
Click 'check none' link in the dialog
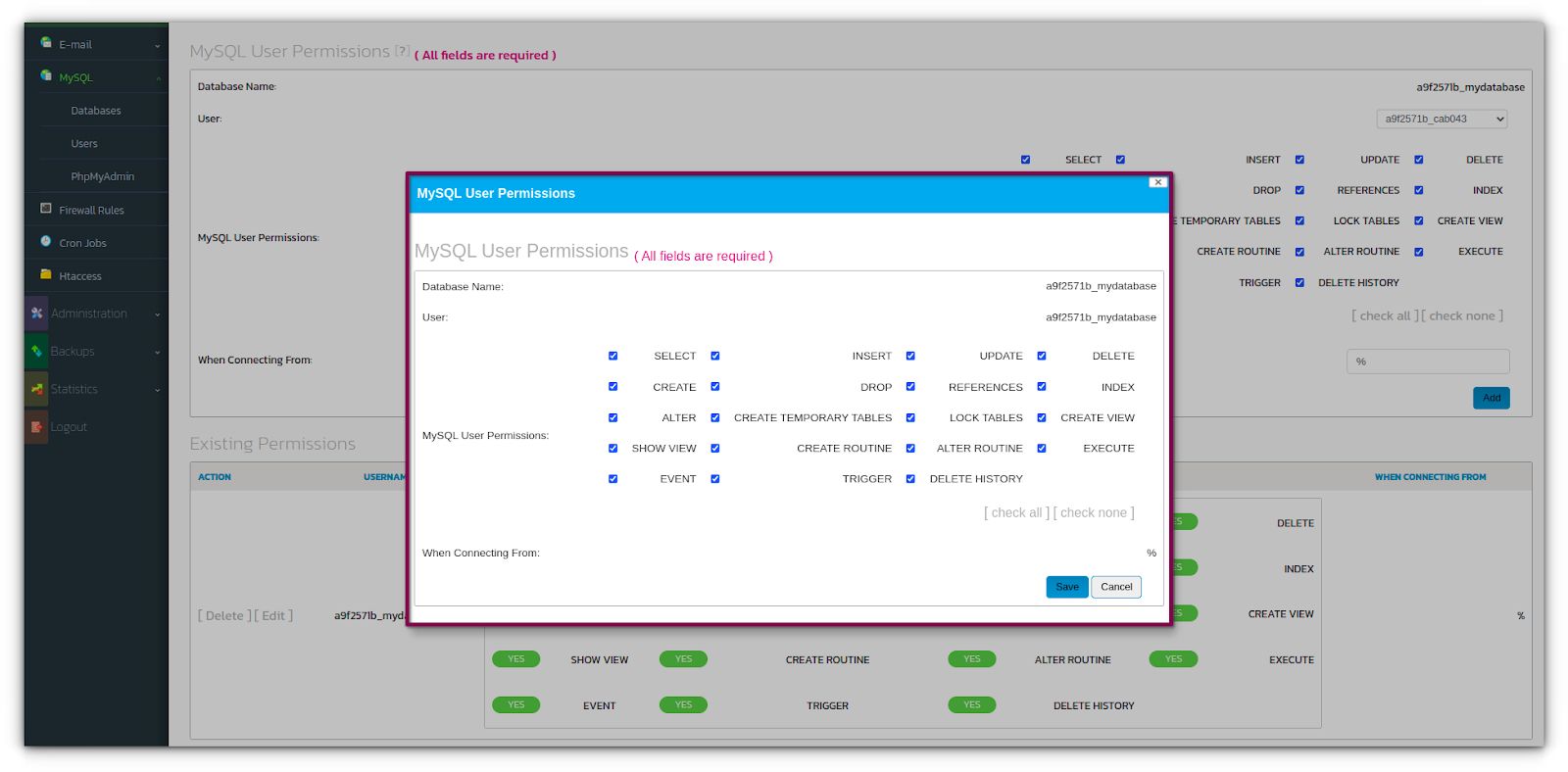point(1094,512)
